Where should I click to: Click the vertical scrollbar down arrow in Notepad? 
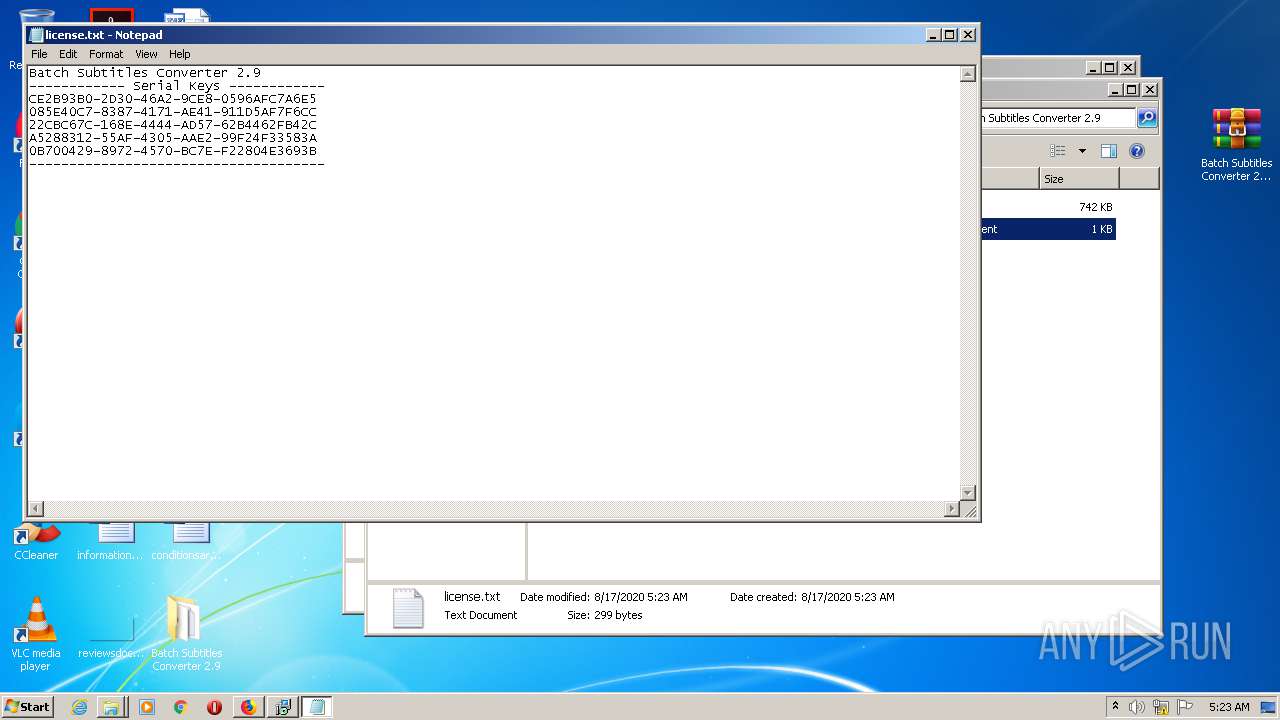967,493
